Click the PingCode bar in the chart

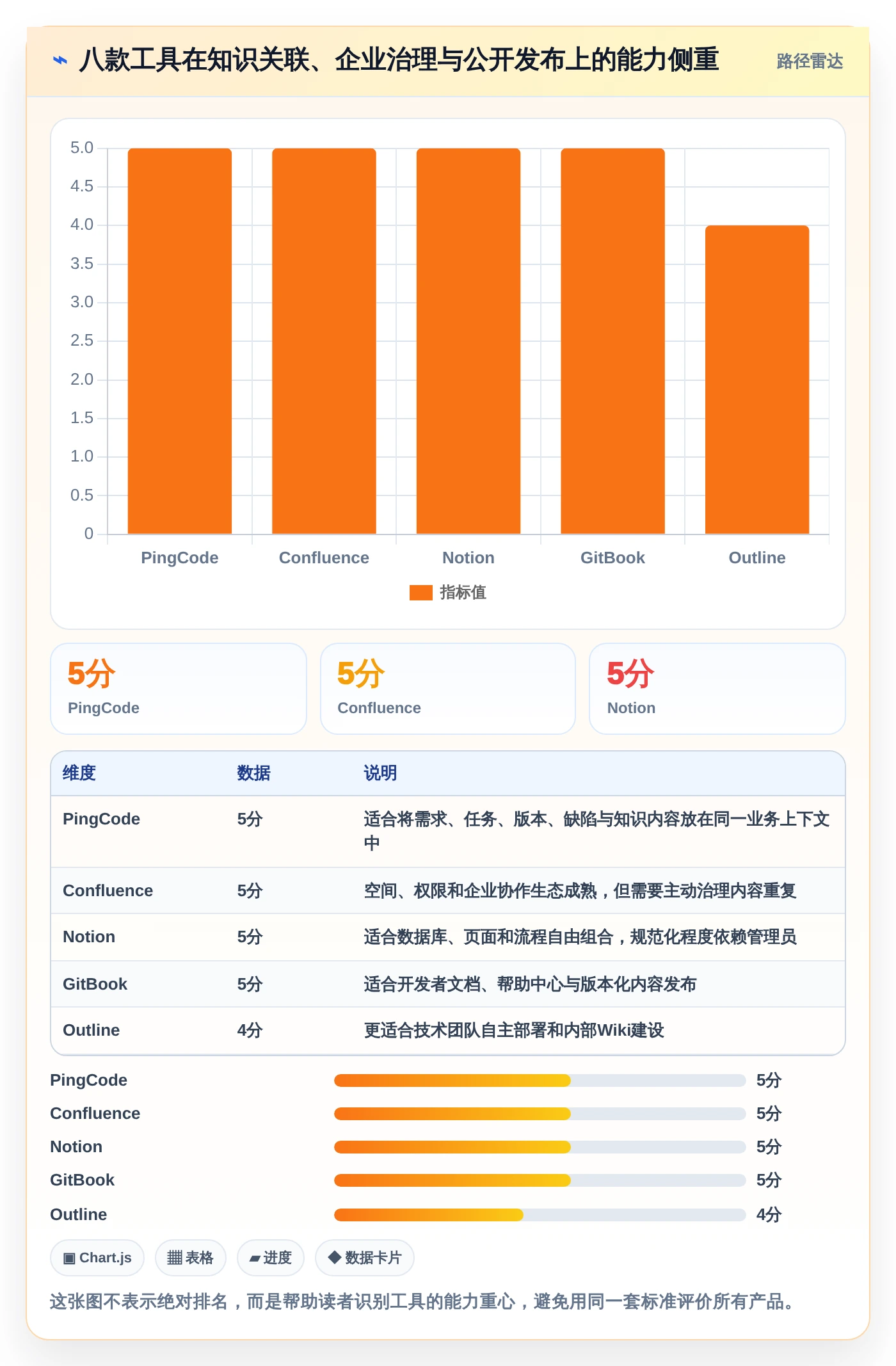(180, 341)
